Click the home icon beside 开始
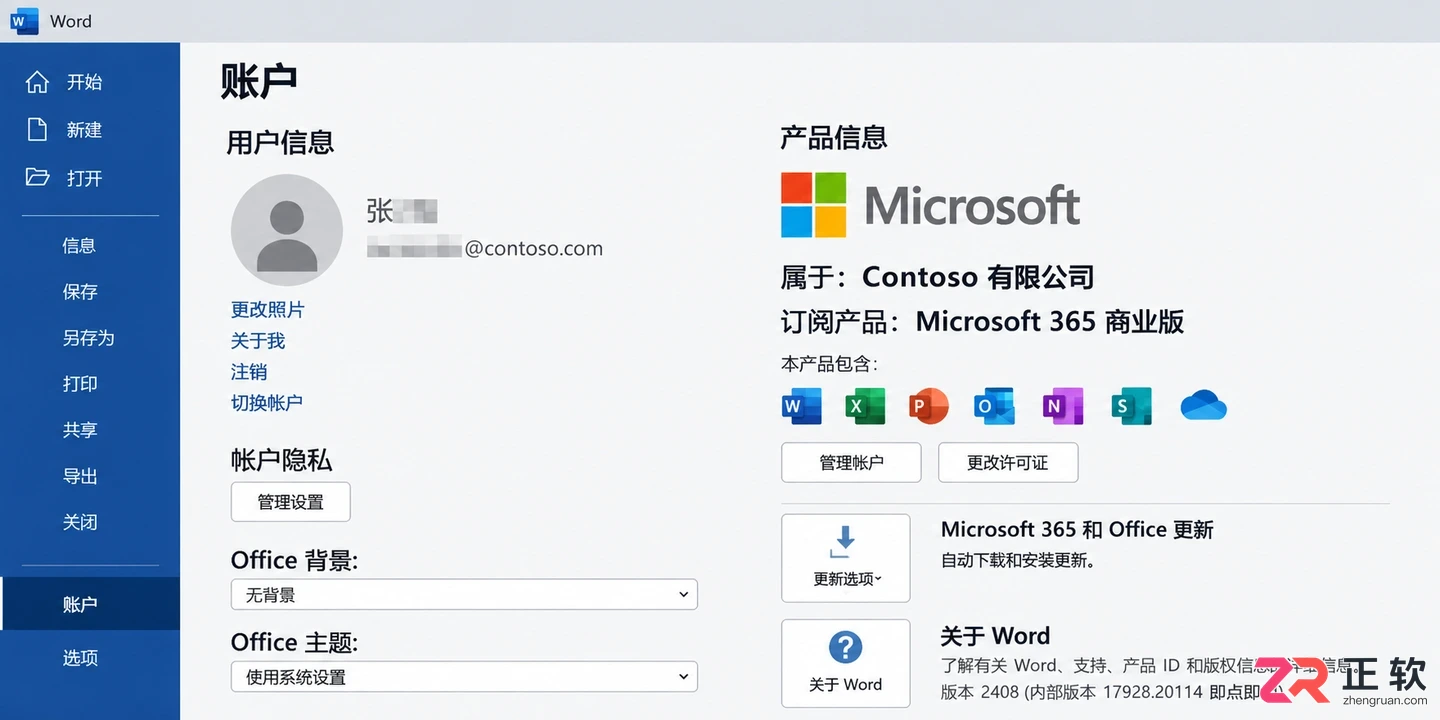Image resolution: width=1440 pixels, height=720 pixels. point(37,82)
